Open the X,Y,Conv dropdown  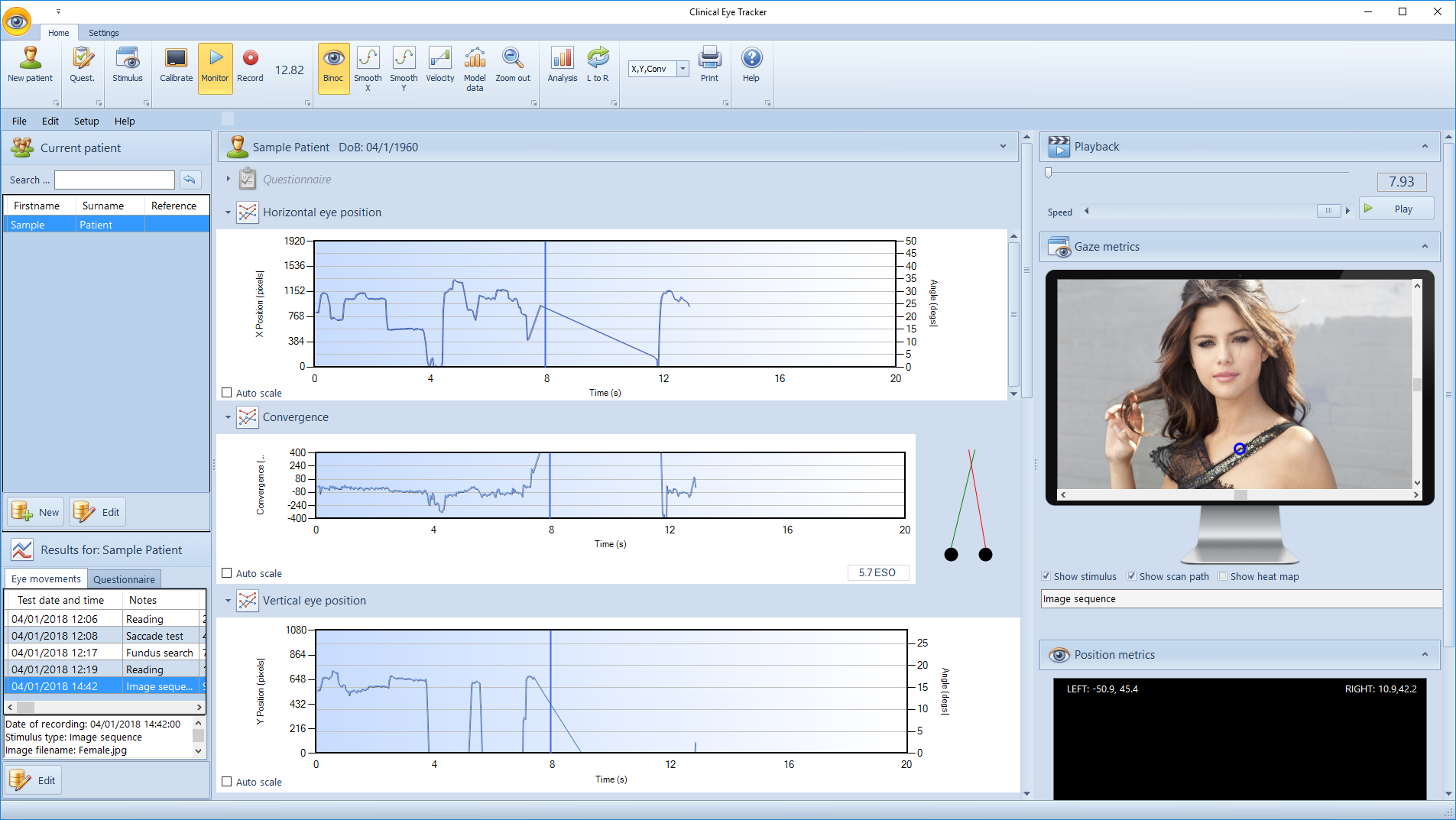(683, 69)
